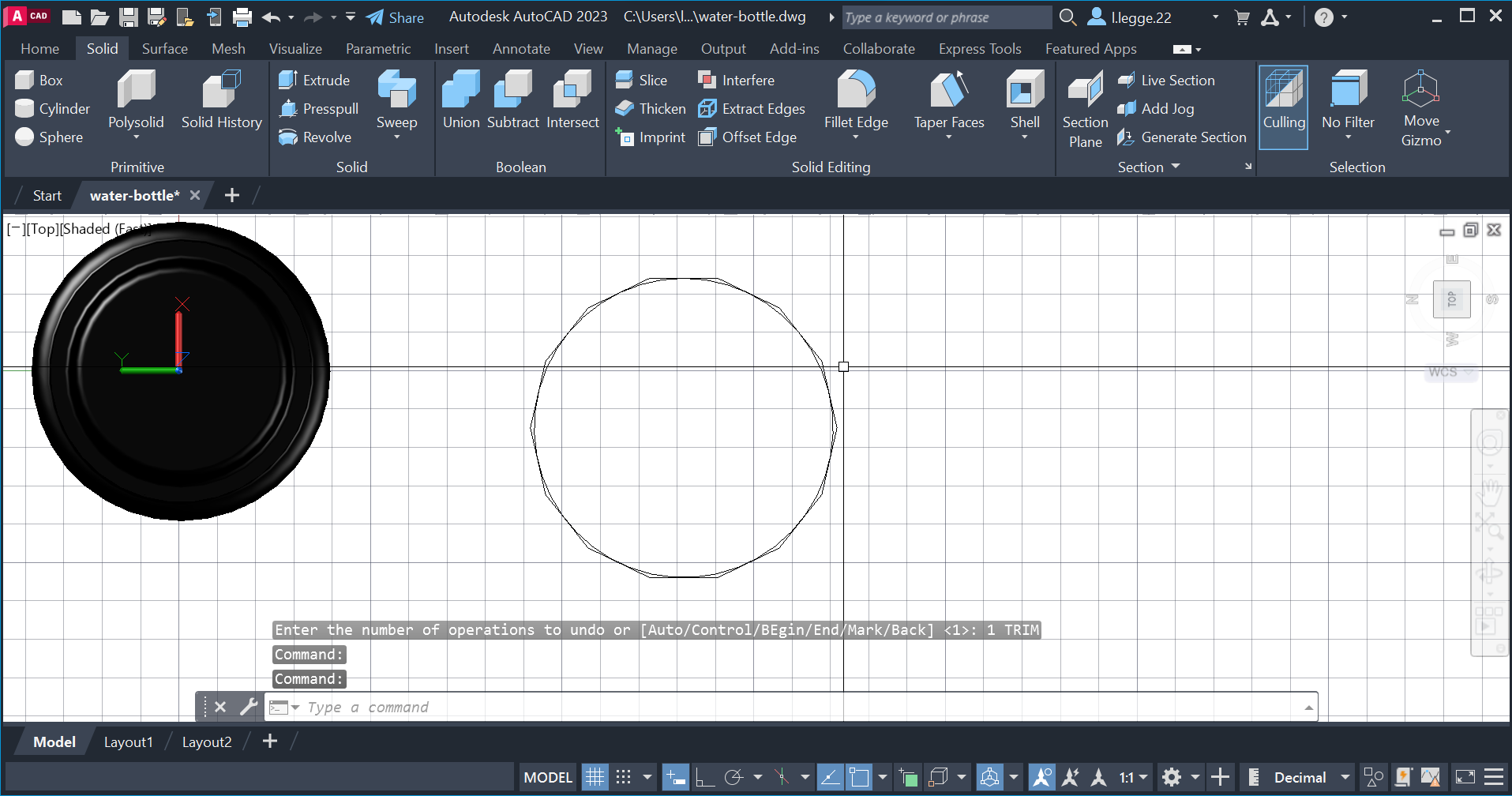Viewport: 1512px width, 796px height.
Task: Select Offset Edge tool
Action: coord(747,137)
